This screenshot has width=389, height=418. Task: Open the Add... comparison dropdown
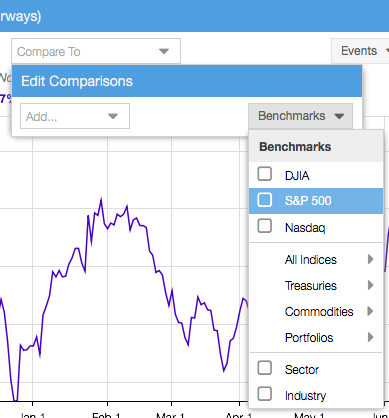point(75,116)
